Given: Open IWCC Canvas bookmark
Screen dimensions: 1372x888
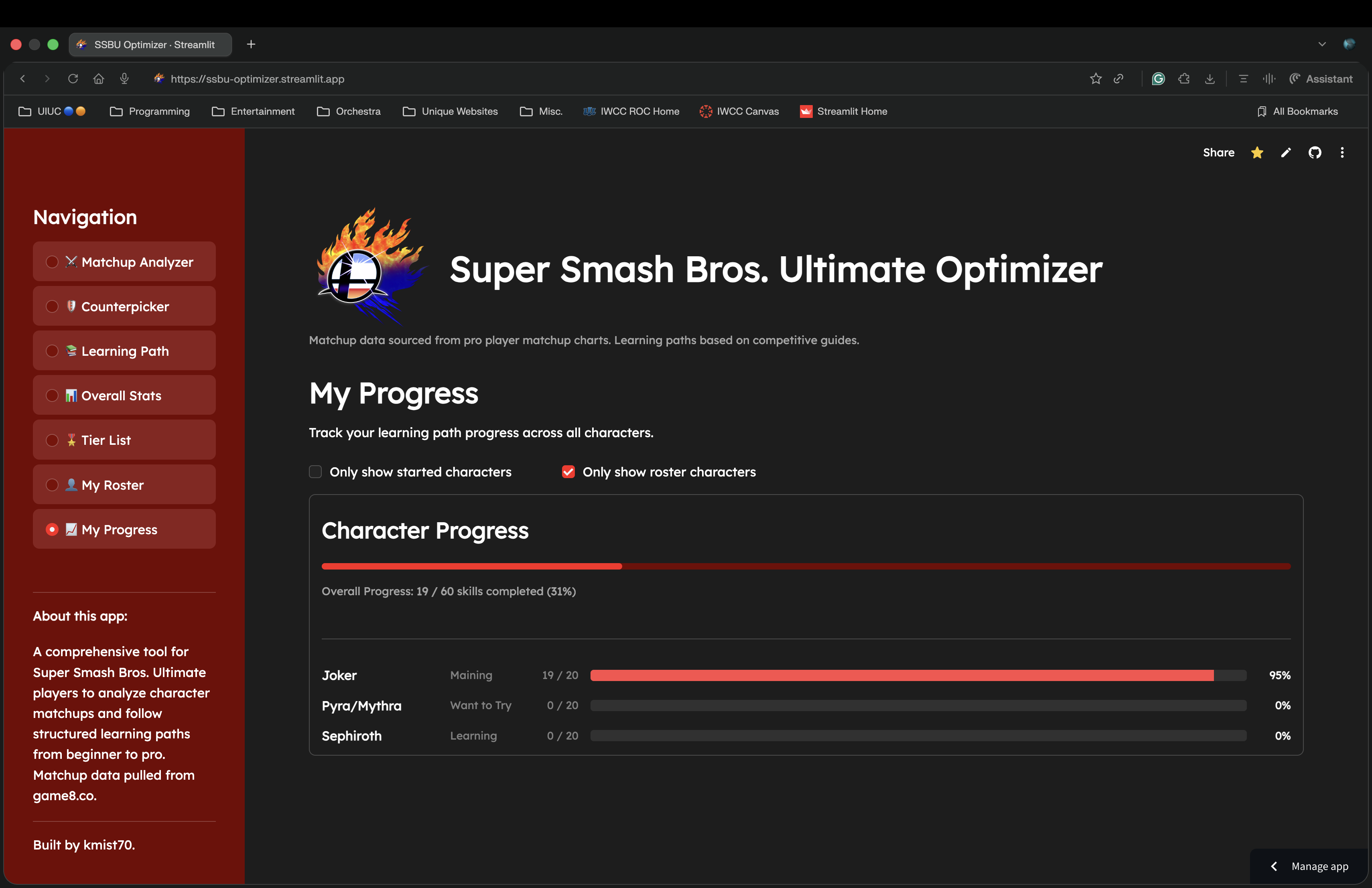Looking at the screenshot, I should point(739,111).
